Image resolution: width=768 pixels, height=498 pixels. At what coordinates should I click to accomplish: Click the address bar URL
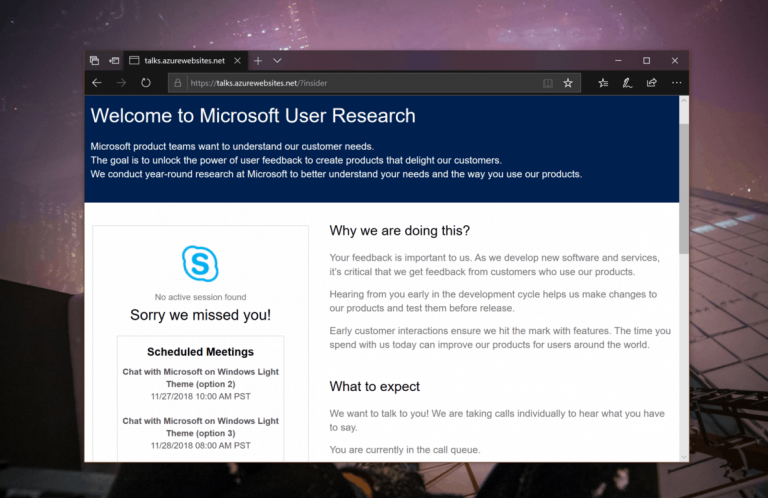coord(259,83)
